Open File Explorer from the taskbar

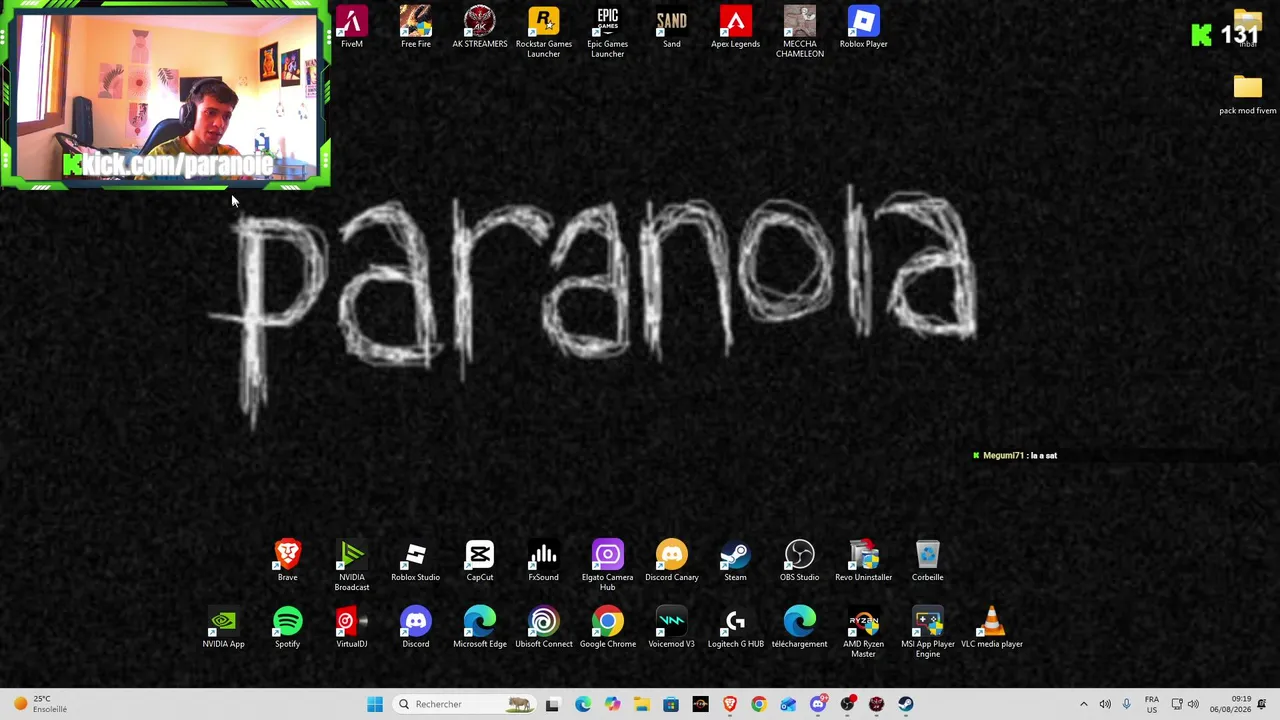click(x=642, y=704)
